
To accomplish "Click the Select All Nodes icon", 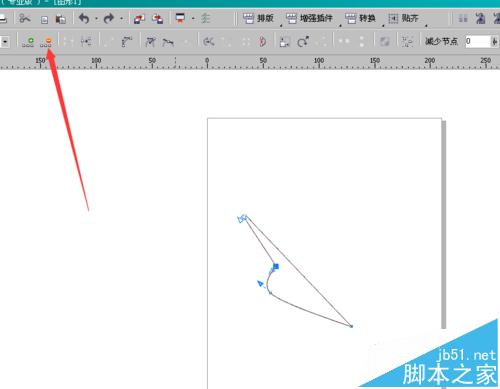I will pos(407,42).
